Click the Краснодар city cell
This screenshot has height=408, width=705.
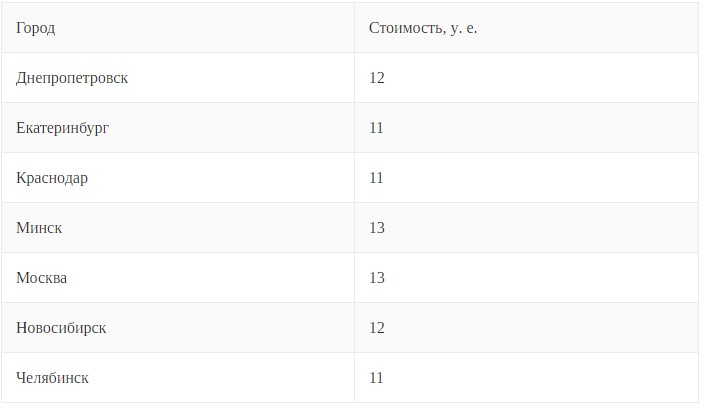point(52,178)
